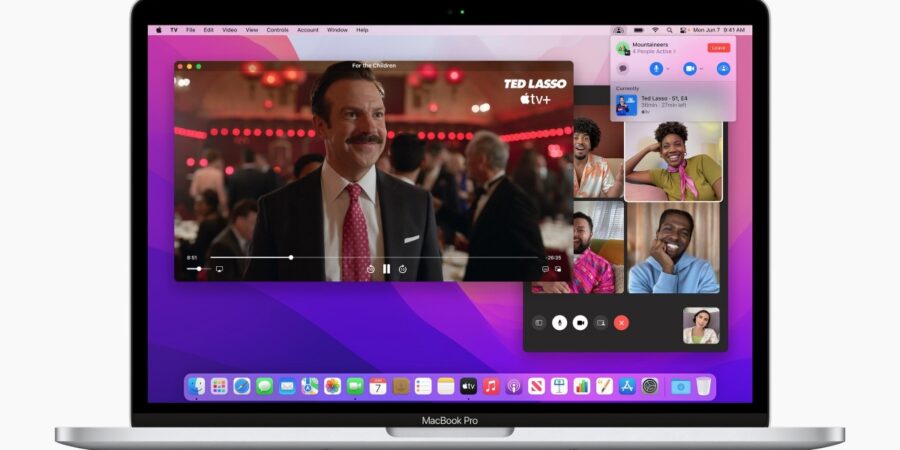Open Finder from the Dock
The height and width of the screenshot is (450, 900).
pyautogui.click(x=197, y=386)
